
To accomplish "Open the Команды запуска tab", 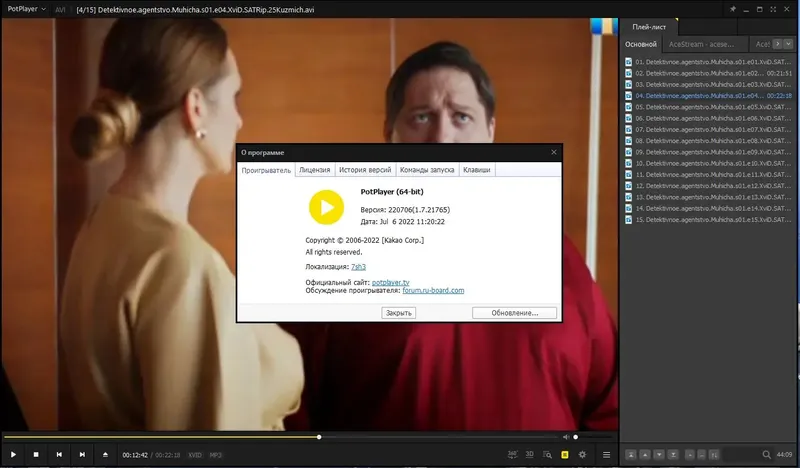I will 427,170.
